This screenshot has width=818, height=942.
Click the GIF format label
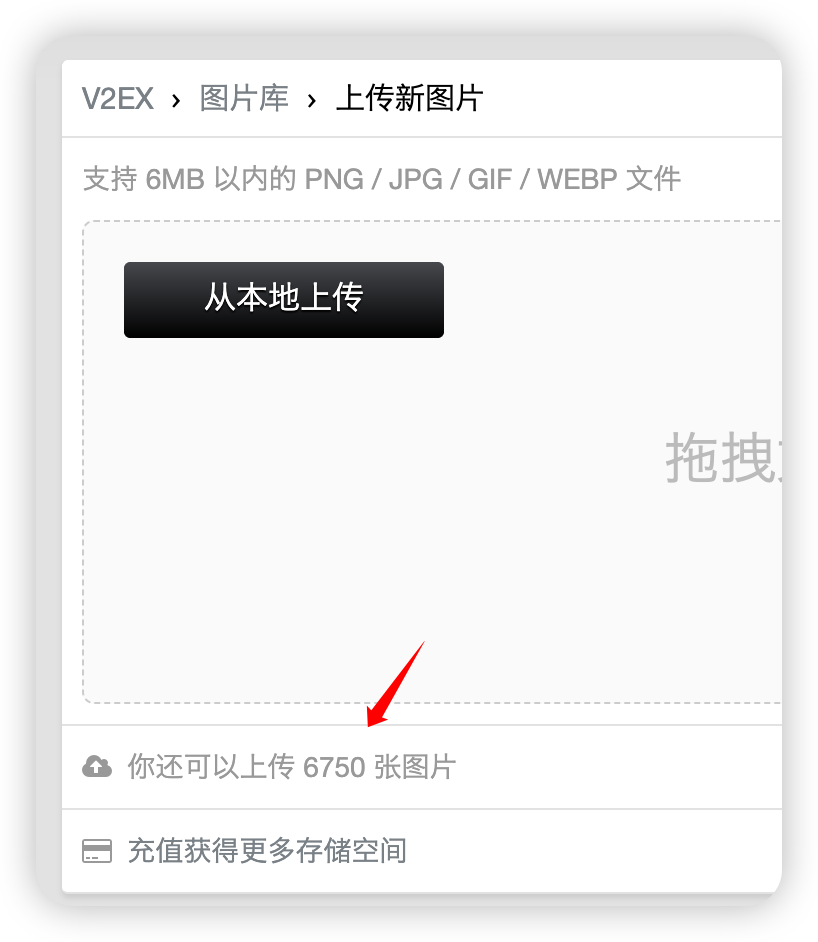click(490, 180)
